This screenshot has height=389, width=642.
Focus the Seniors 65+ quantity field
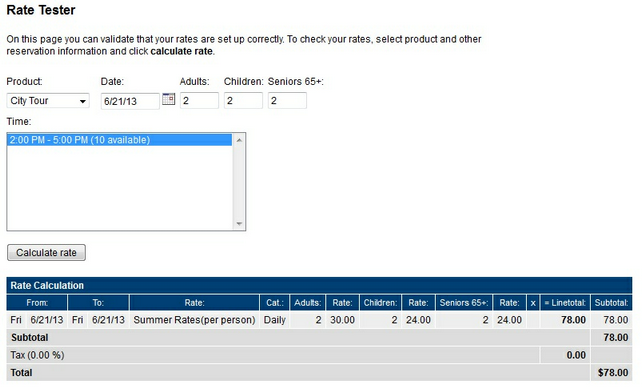pos(287,101)
